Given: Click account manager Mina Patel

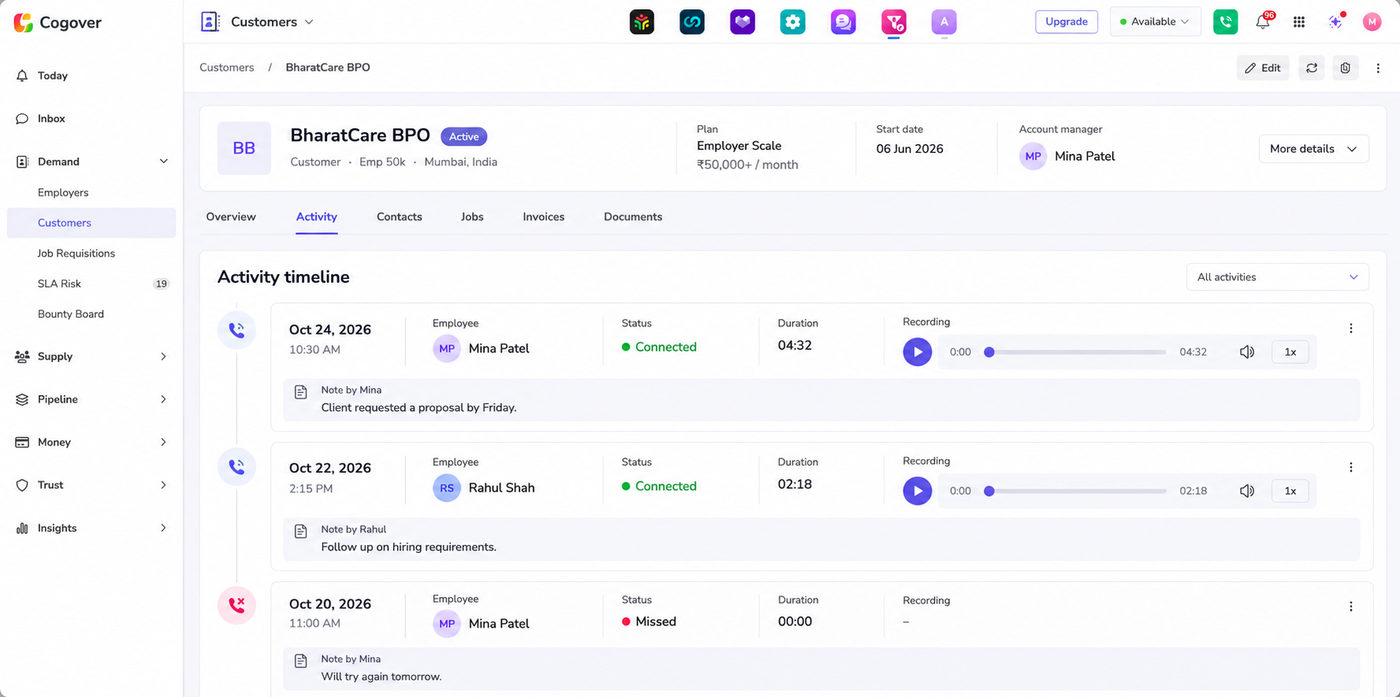Looking at the screenshot, I should tap(1067, 156).
